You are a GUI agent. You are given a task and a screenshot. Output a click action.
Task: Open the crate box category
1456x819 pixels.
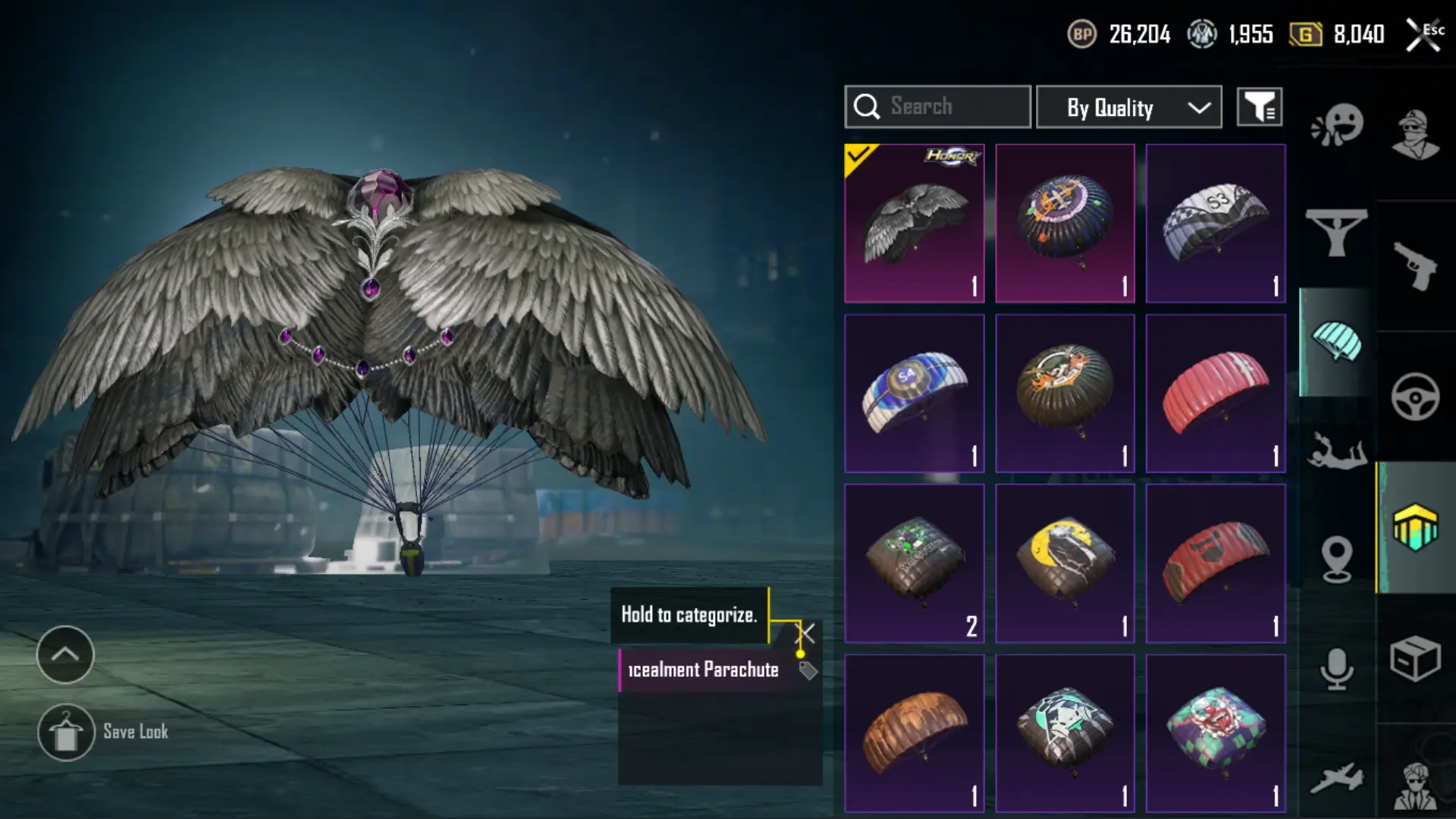click(1415, 658)
